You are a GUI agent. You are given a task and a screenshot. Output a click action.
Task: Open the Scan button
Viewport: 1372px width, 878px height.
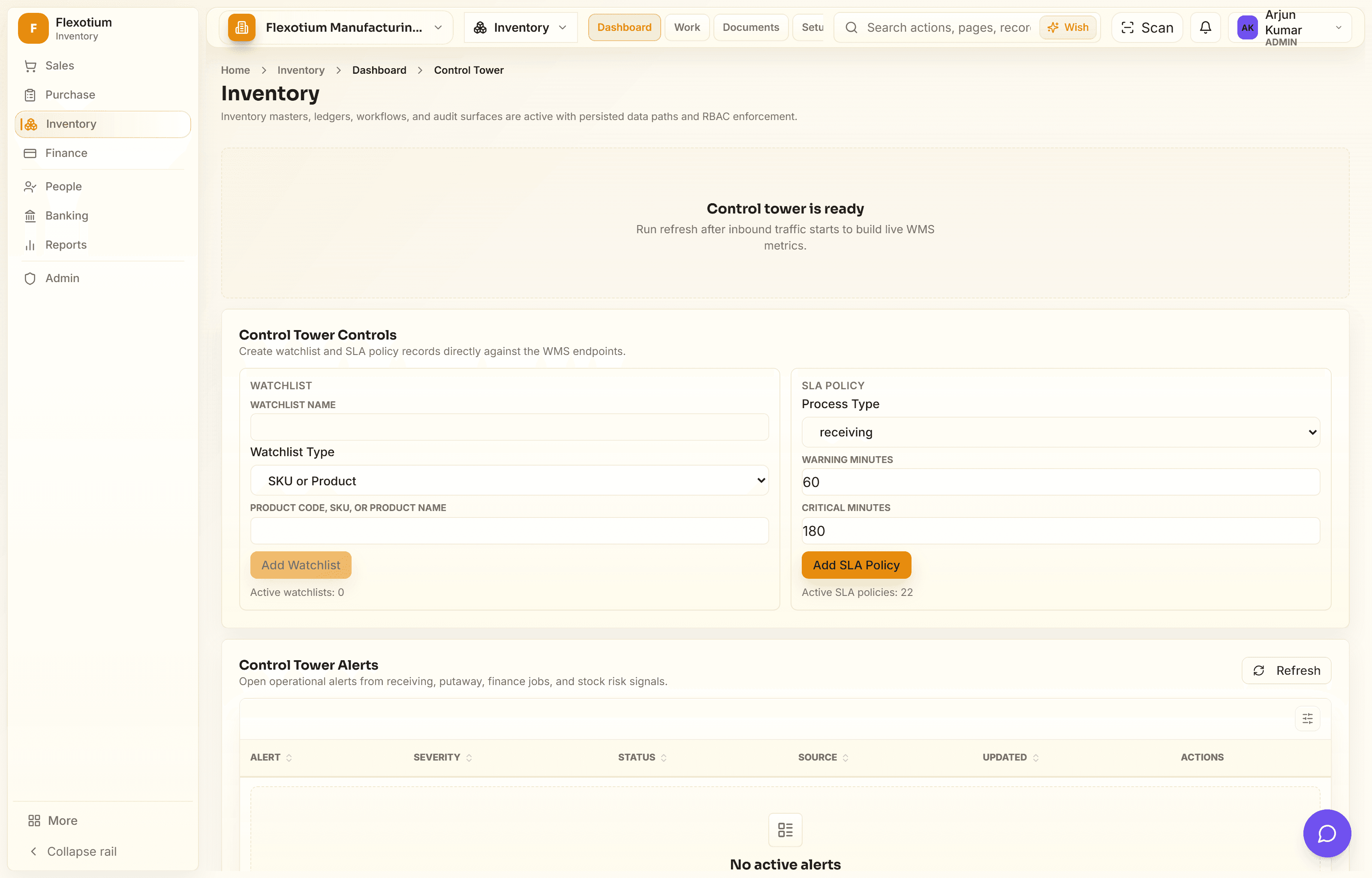click(x=1147, y=27)
